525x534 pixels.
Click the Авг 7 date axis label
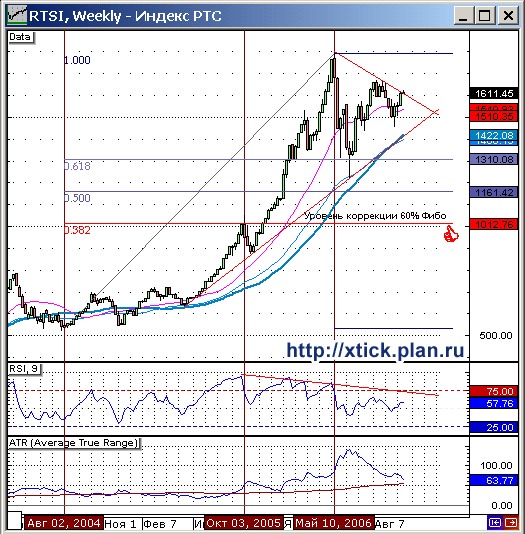click(x=390, y=524)
